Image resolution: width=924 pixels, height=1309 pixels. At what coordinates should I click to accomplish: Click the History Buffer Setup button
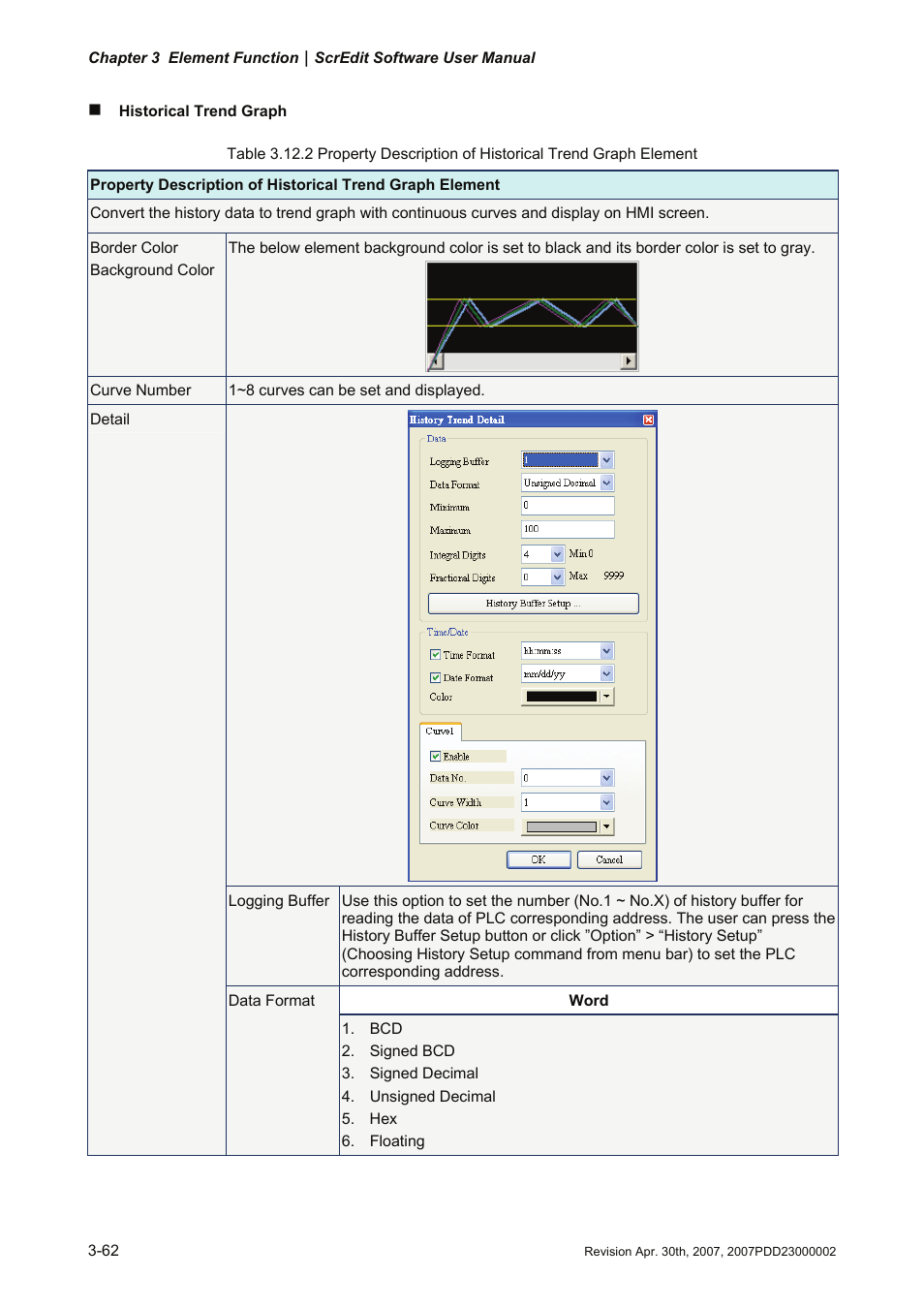tap(533, 604)
